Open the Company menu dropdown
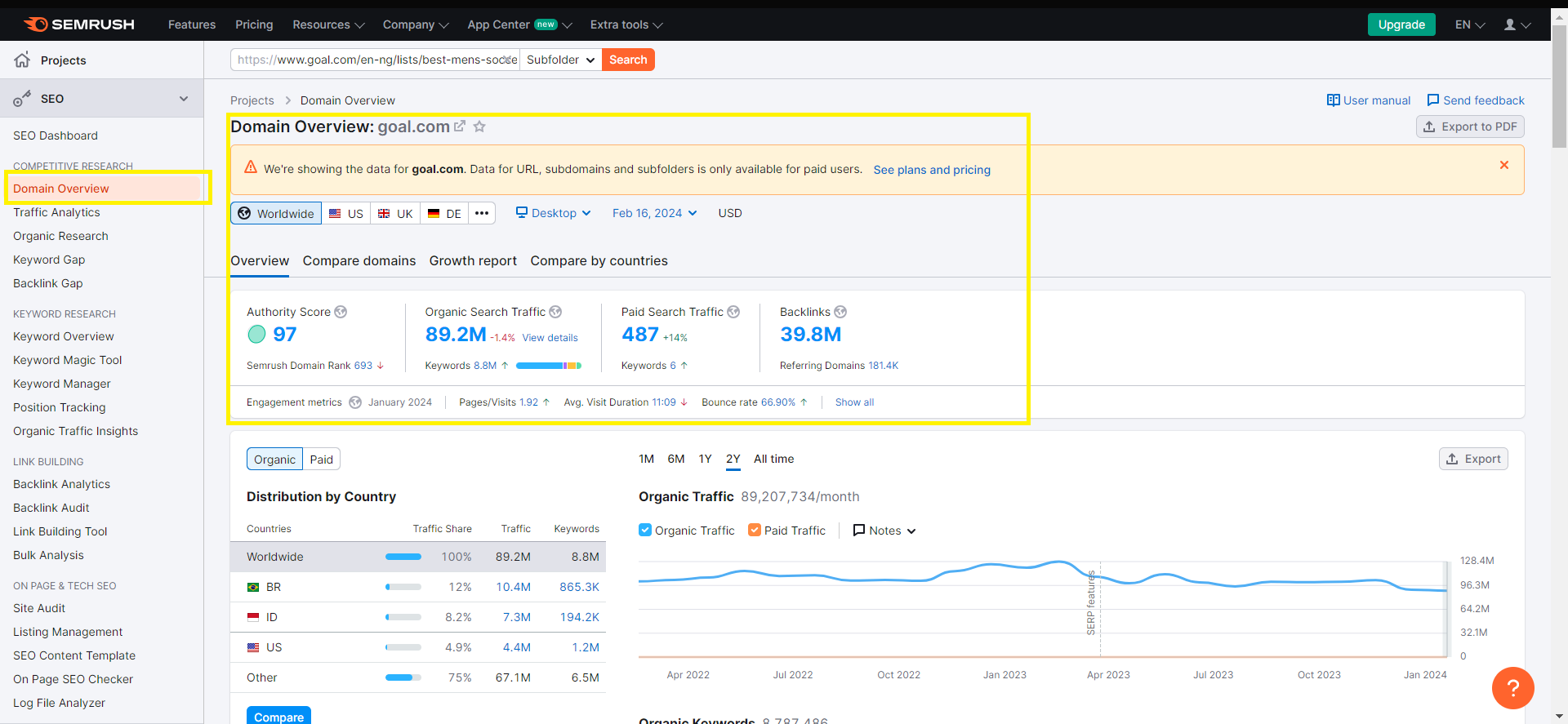This screenshot has height=724, width=1568. (416, 24)
